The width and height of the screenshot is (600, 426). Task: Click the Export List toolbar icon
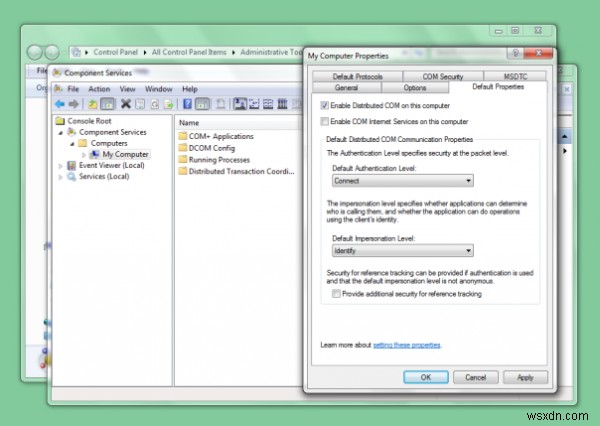coord(168,104)
